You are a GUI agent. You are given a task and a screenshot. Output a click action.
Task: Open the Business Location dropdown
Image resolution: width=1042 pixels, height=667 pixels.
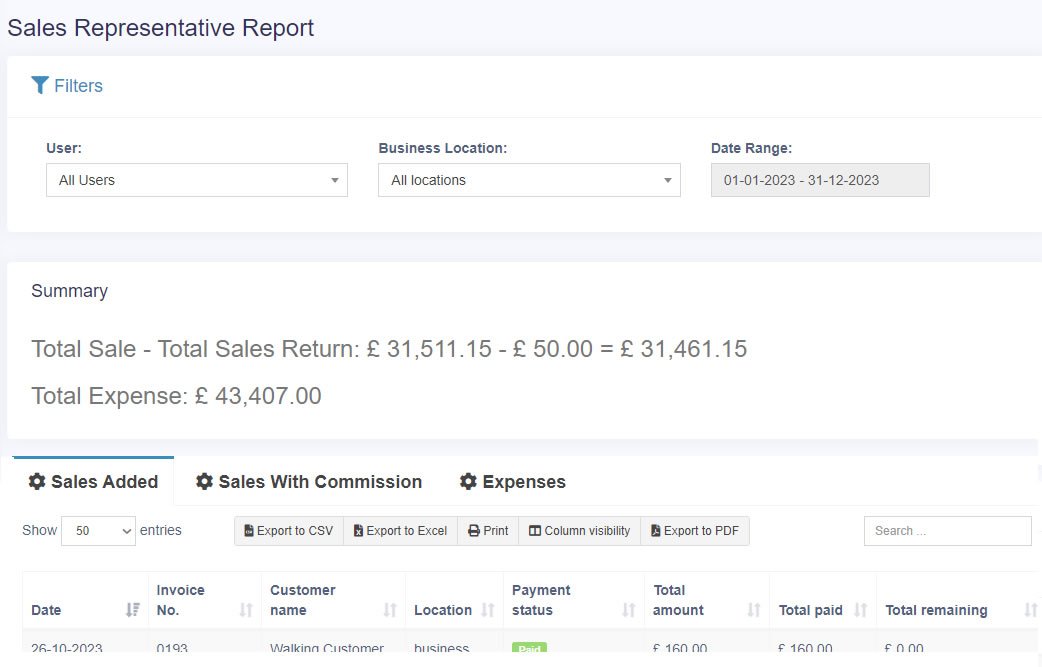529,180
